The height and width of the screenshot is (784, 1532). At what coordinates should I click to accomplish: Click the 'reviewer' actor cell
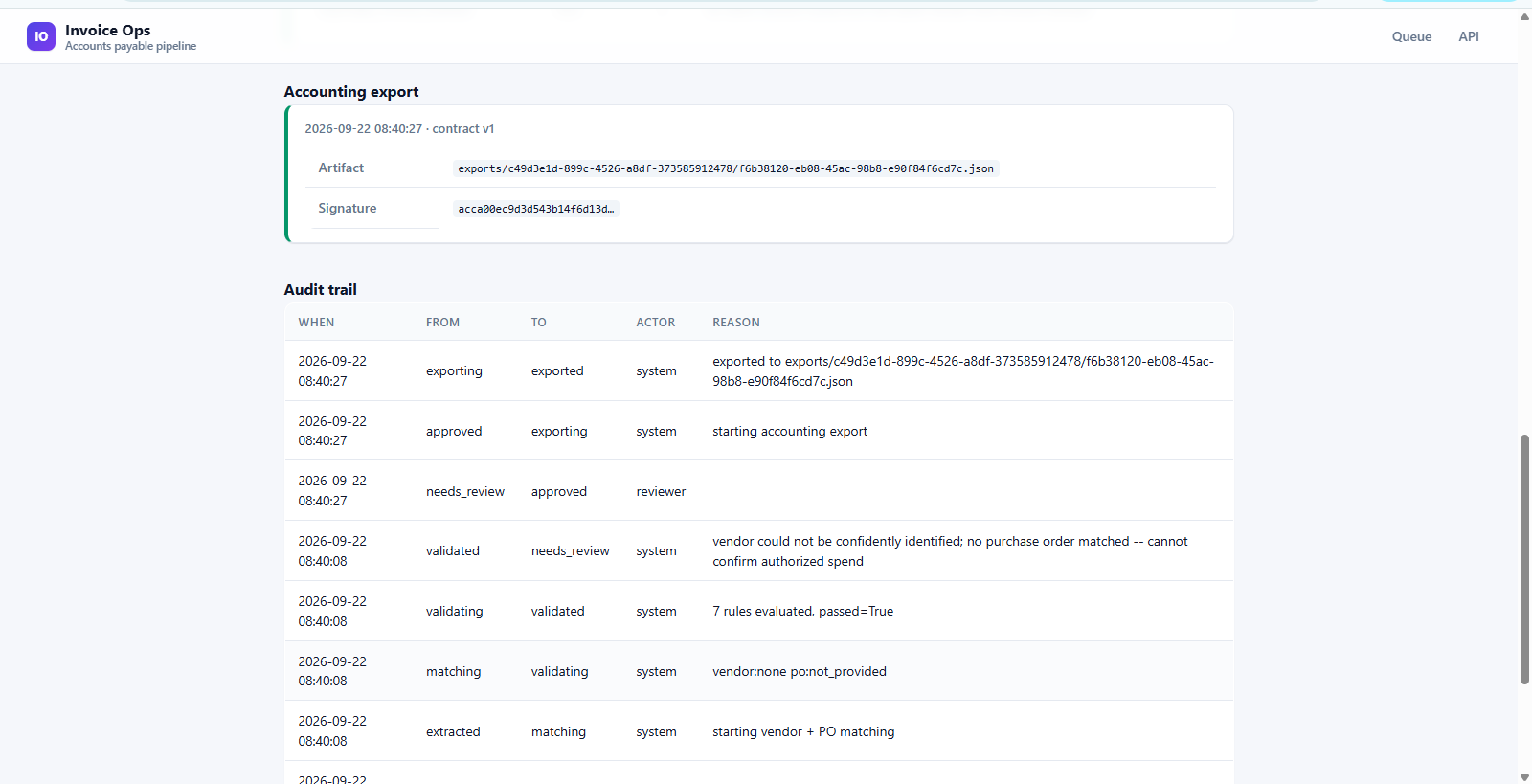point(661,491)
